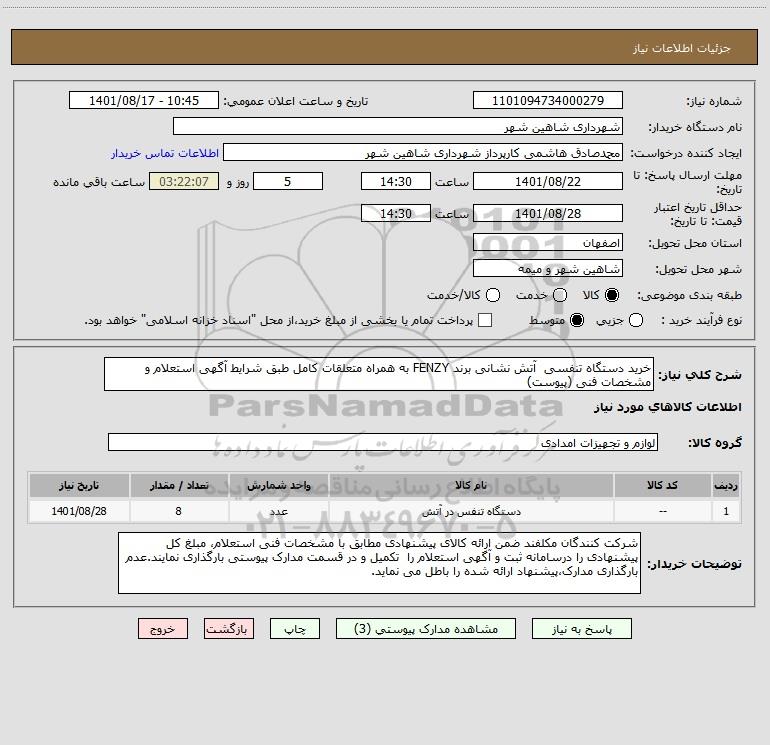Click the response deadline time 14:30 field
The image size is (770, 745).
point(396,181)
